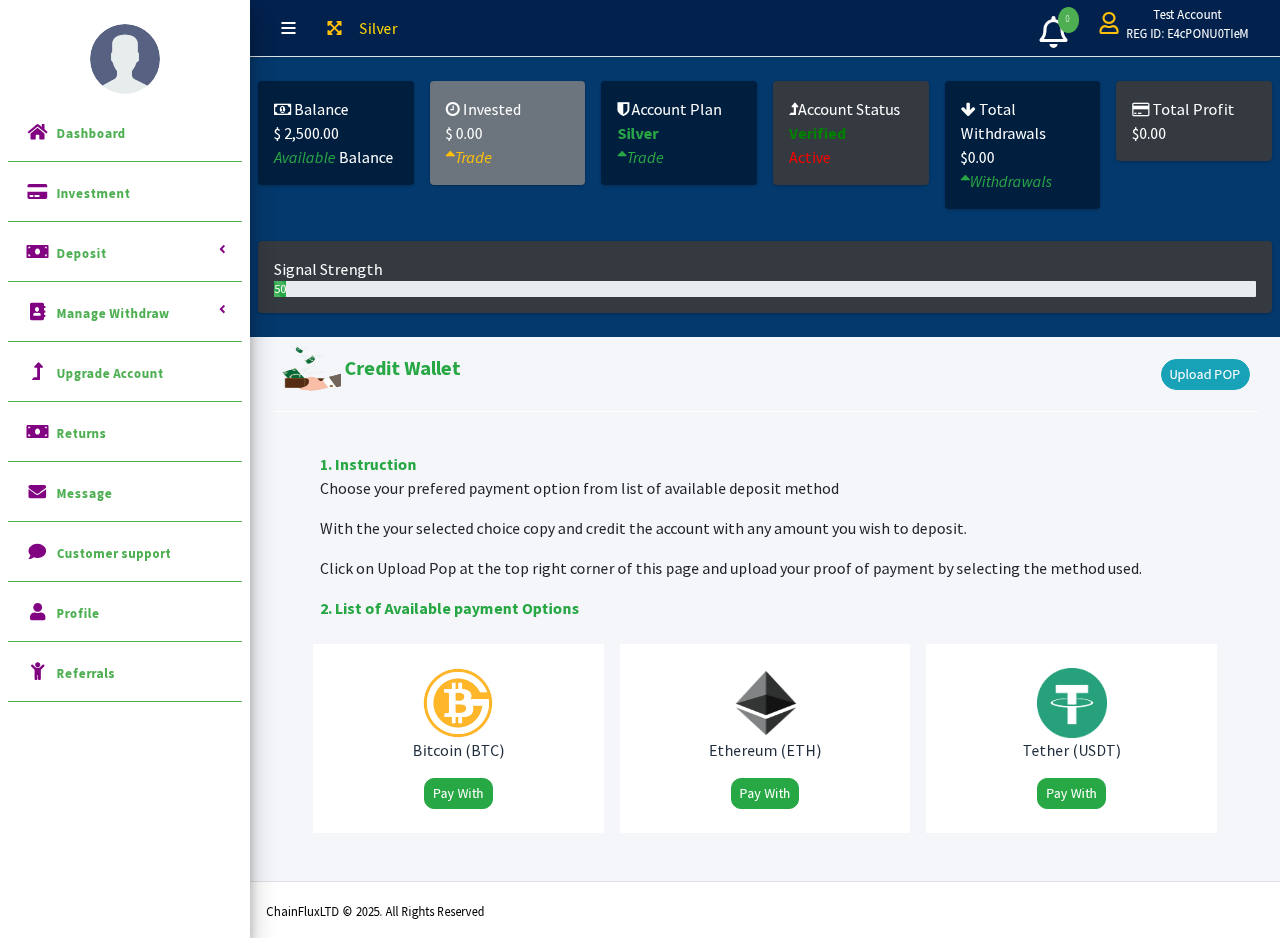
Task: Open the Message menu item
Action: (x=125, y=493)
